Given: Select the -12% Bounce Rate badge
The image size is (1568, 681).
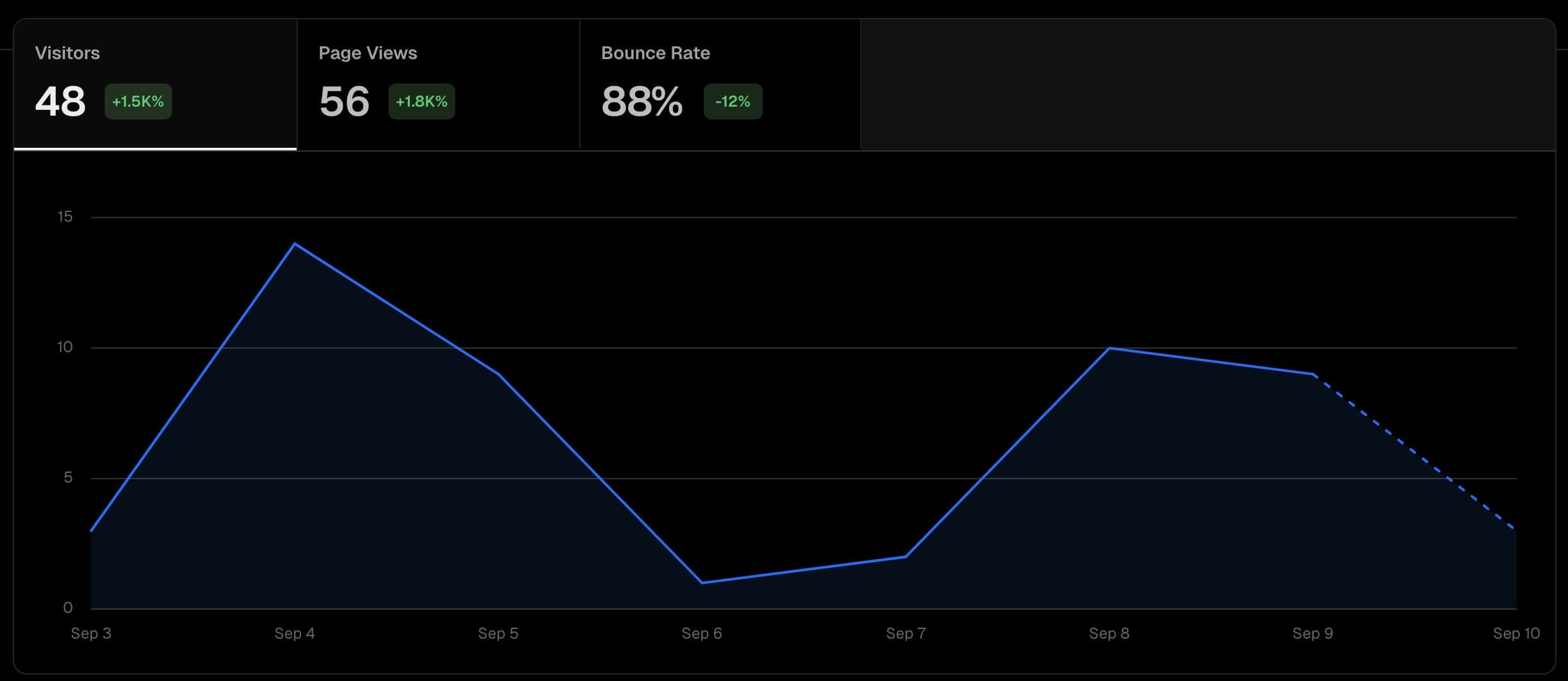Looking at the screenshot, I should tap(733, 101).
